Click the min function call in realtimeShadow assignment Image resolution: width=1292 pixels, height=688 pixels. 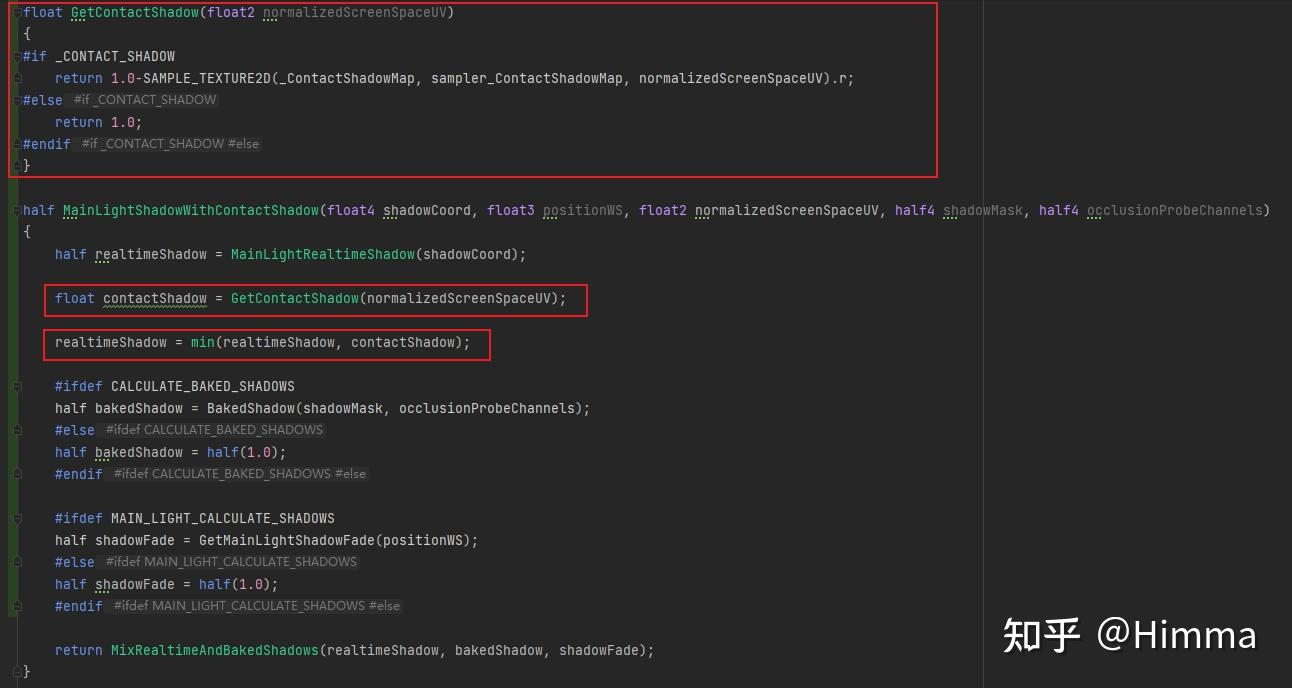tap(202, 342)
